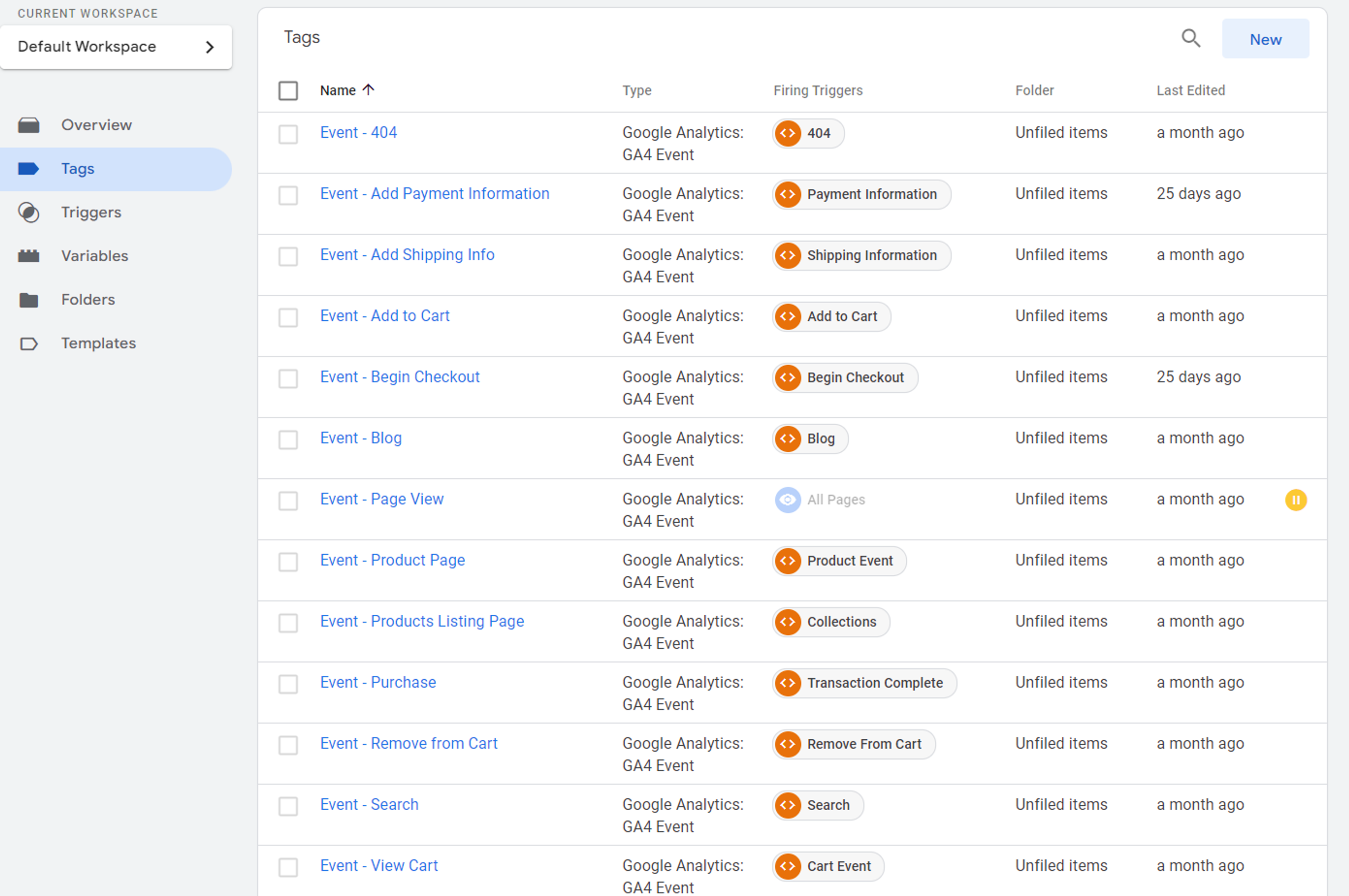Check the Event - Product Page row checkbox

[x=288, y=562]
